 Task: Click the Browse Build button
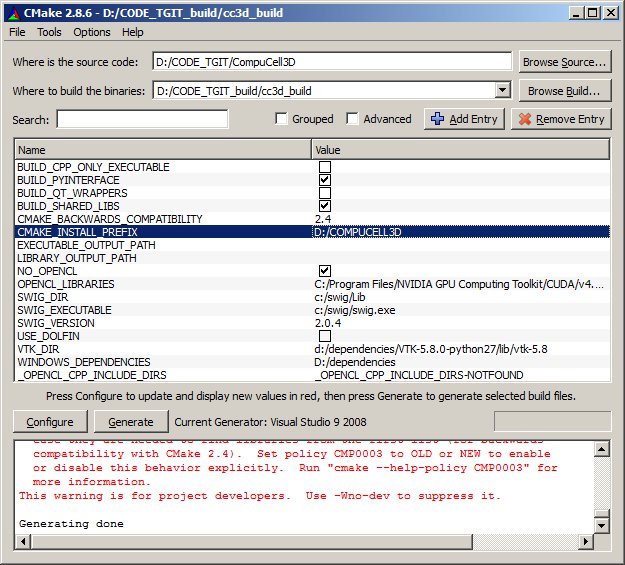(565, 91)
